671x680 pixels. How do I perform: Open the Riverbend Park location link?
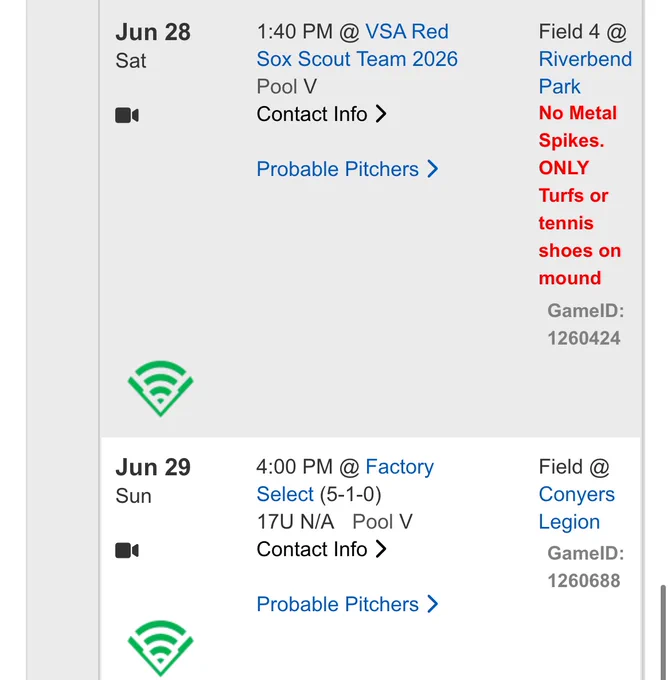tap(585, 72)
